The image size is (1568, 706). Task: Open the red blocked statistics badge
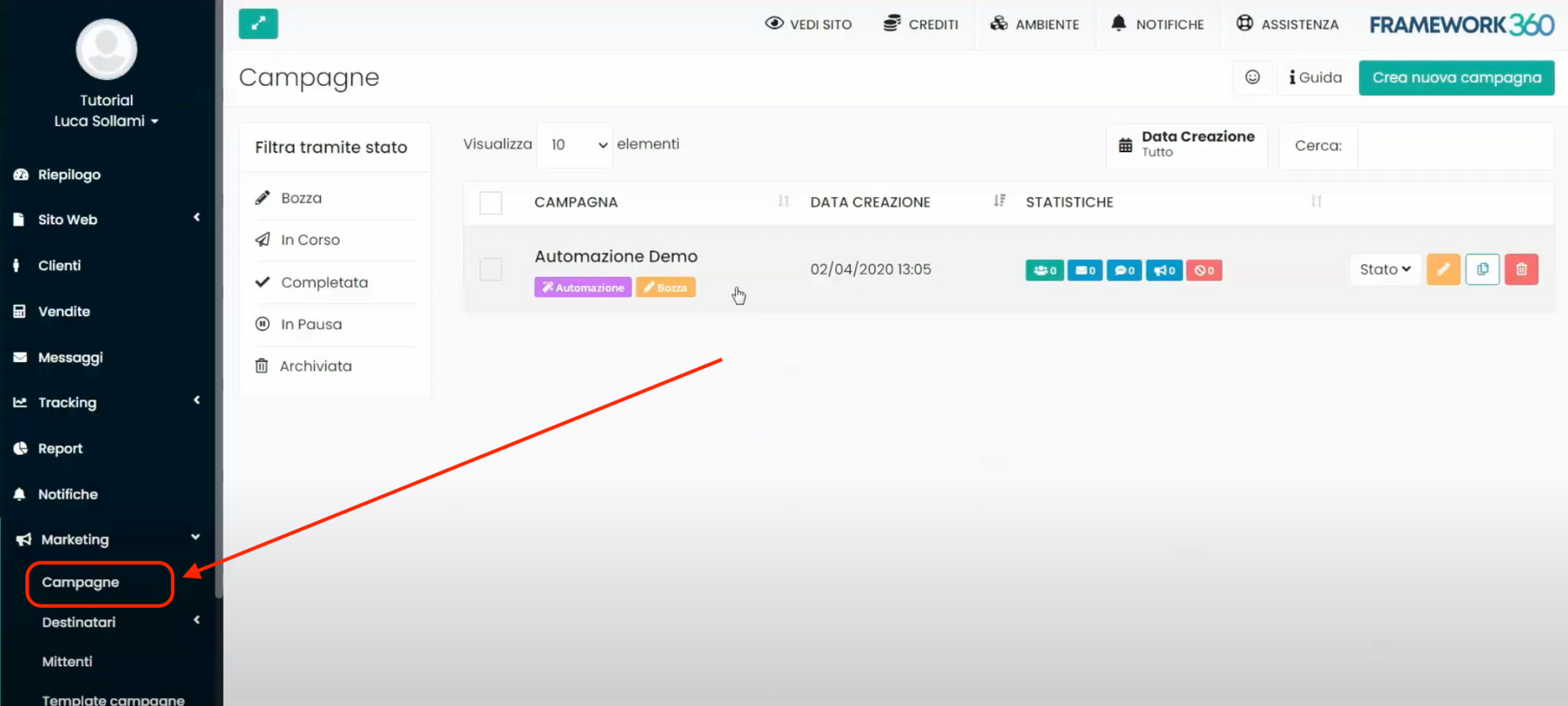coord(1204,270)
